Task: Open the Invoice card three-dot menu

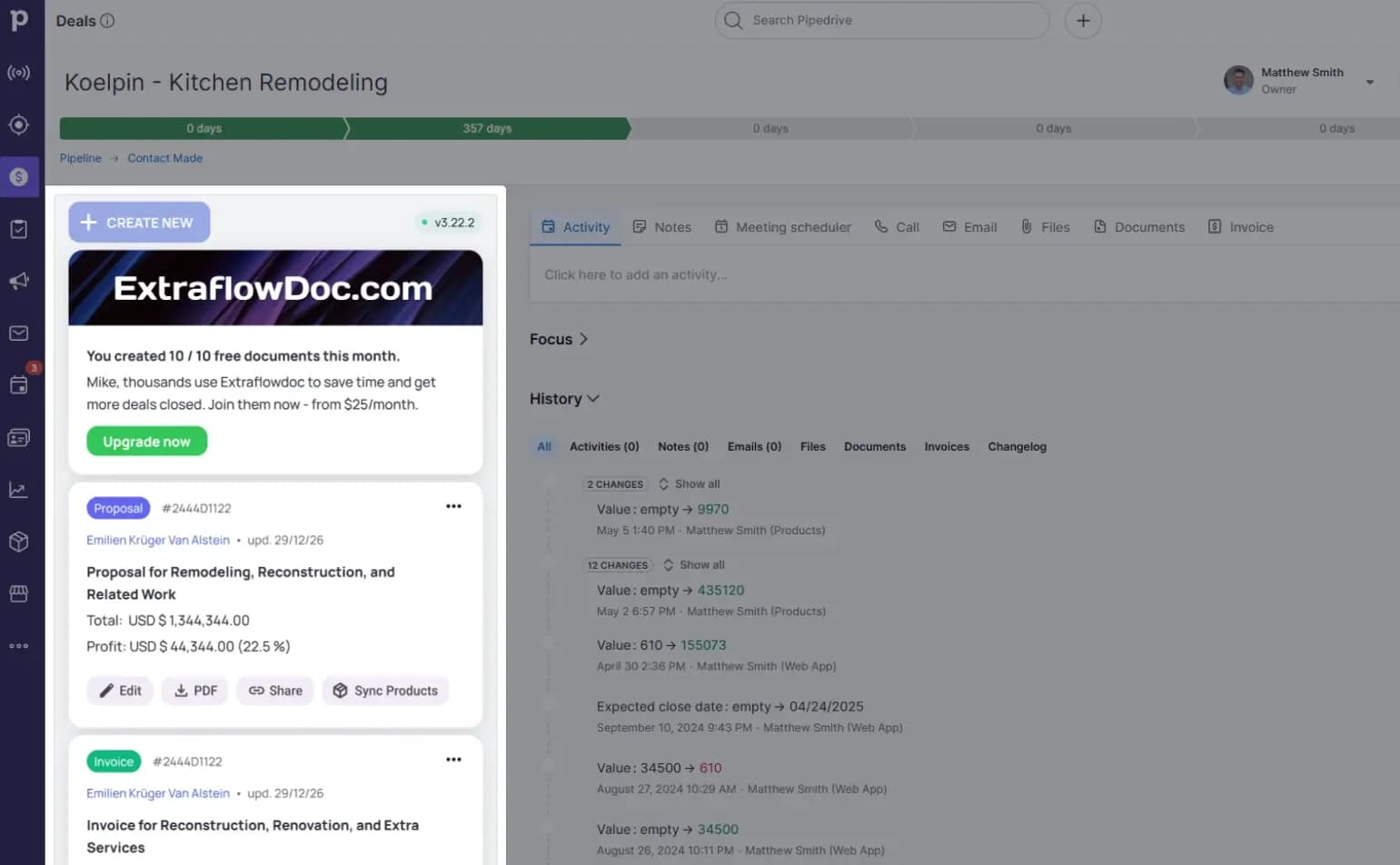Action: [x=453, y=760]
